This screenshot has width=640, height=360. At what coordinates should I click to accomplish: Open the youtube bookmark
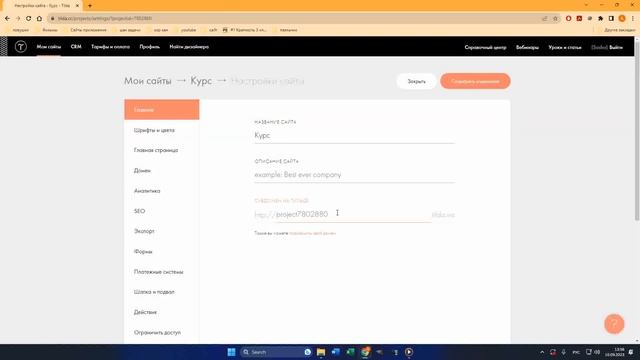[188, 30]
